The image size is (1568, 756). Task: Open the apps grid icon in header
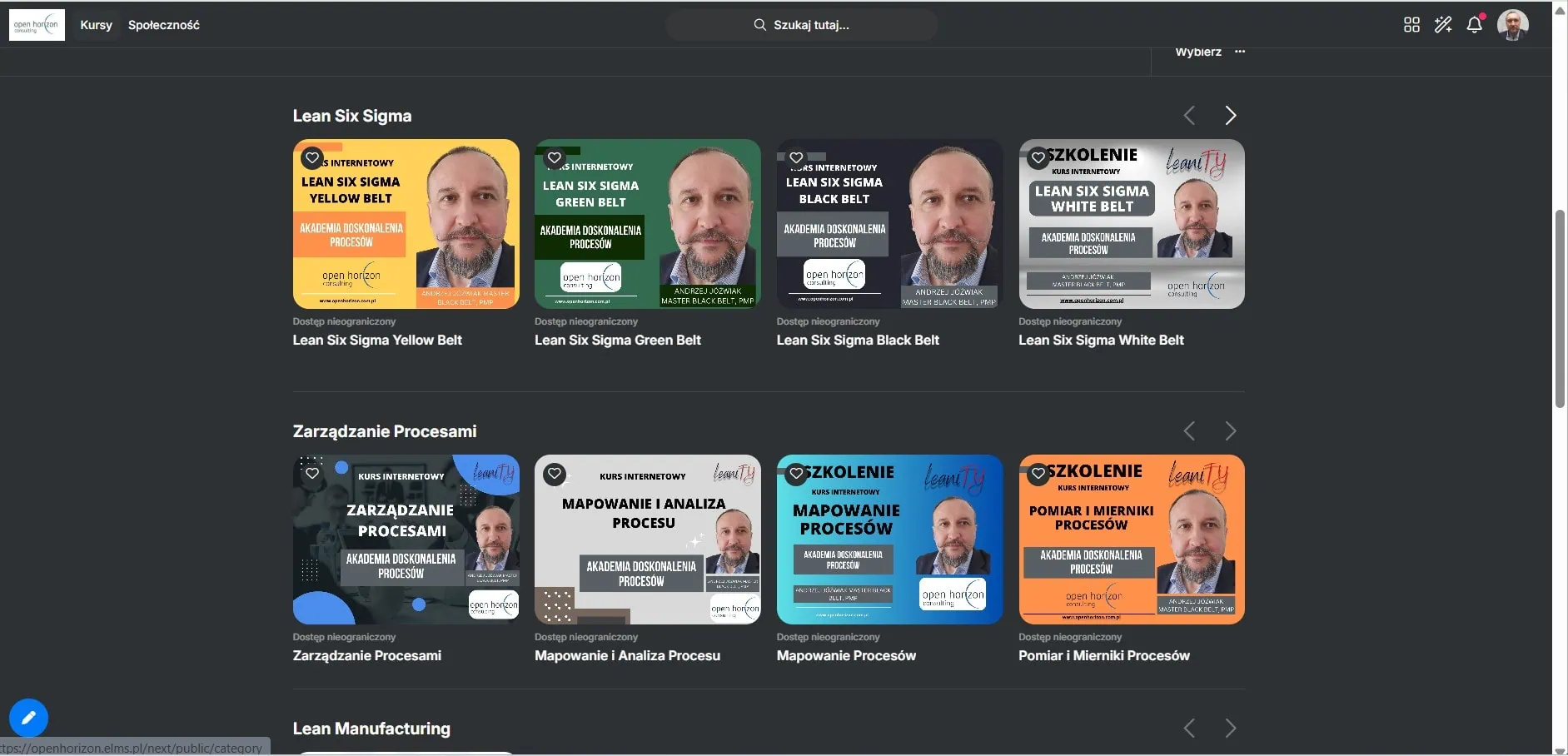point(1411,25)
